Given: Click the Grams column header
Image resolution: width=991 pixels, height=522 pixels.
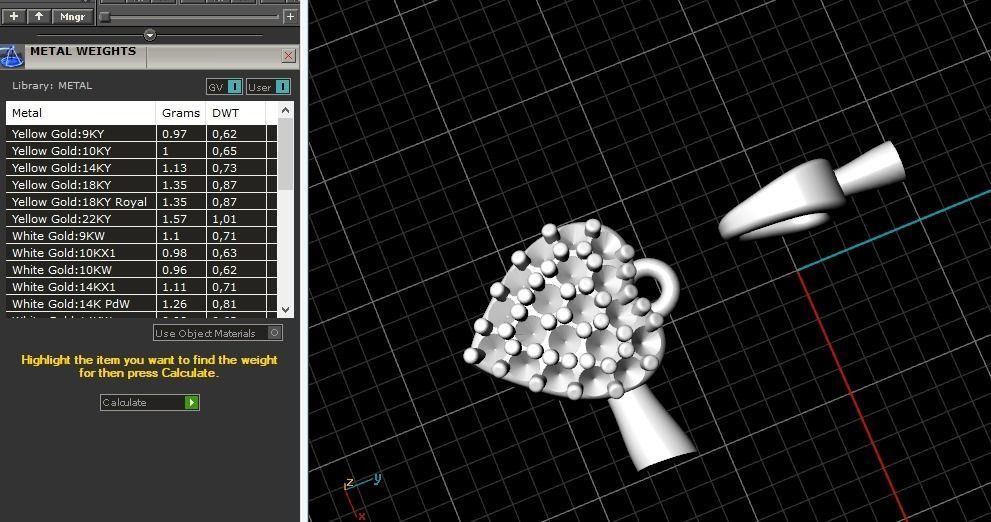Looking at the screenshot, I should tap(181, 113).
